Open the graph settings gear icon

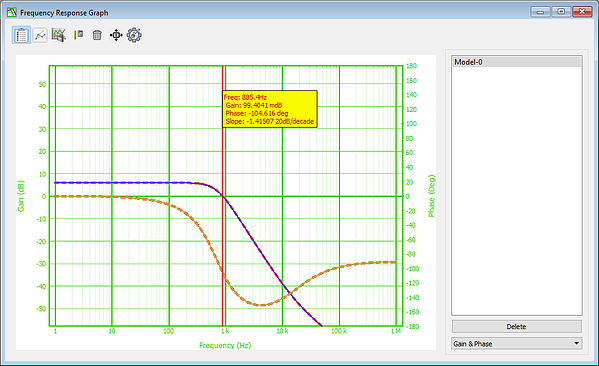tap(134, 35)
